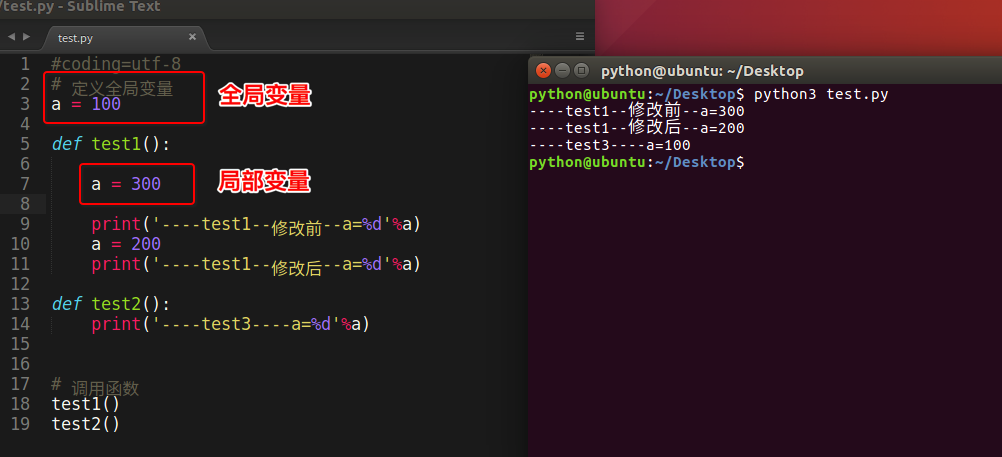Click the last terminal prompt line
Screen dimensions: 1002x457
[637, 162]
